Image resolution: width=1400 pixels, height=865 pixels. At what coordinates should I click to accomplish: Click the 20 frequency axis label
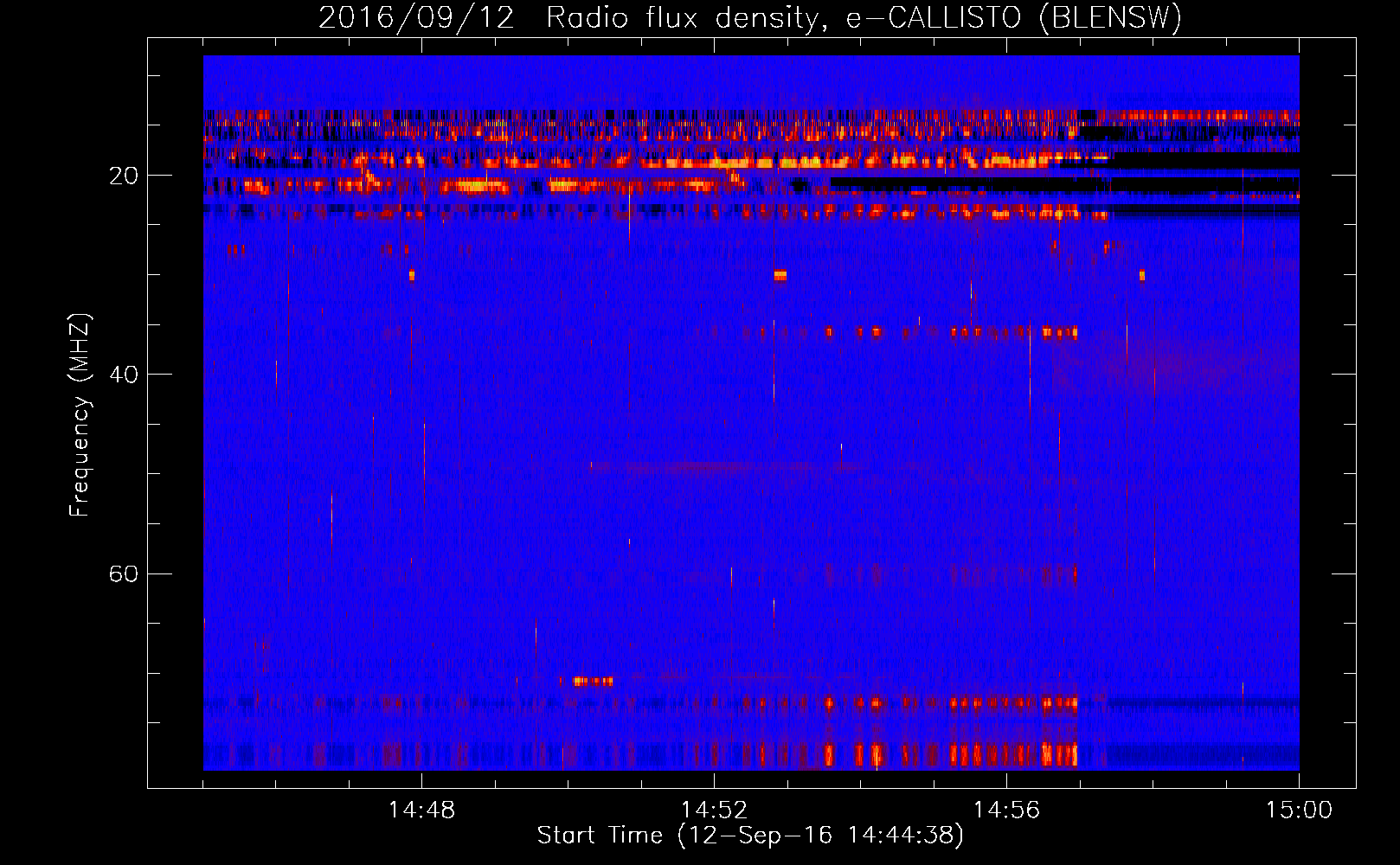pyautogui.click(x=123, y=176)
